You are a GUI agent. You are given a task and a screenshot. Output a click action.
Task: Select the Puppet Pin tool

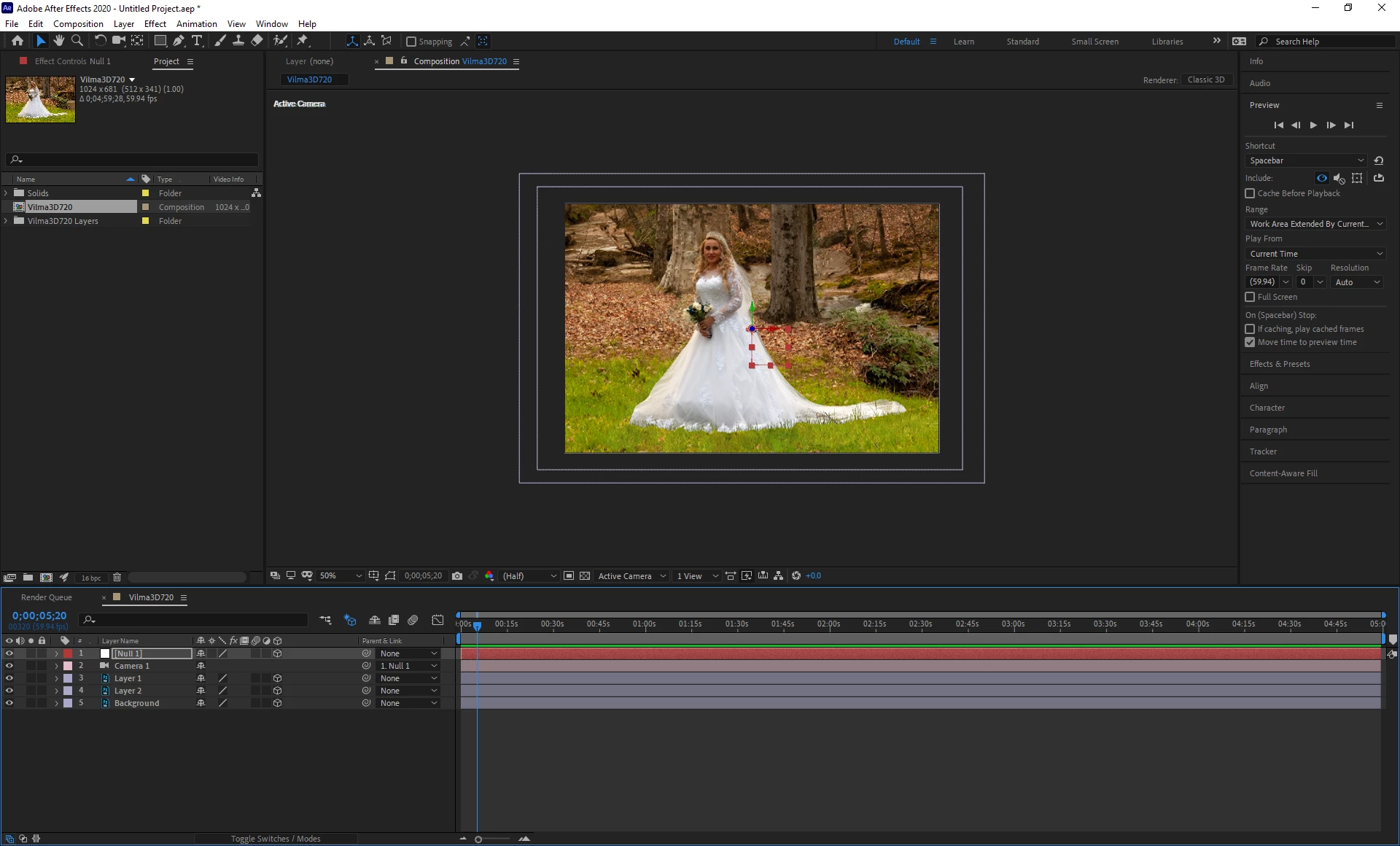(303, 41)
